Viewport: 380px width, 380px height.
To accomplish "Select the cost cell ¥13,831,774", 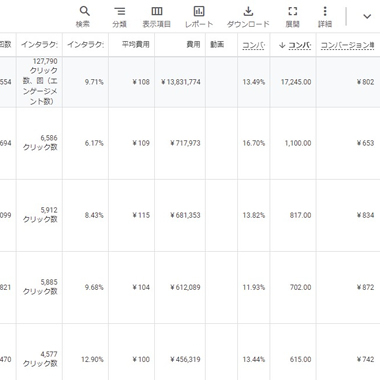I will point(181,82).
